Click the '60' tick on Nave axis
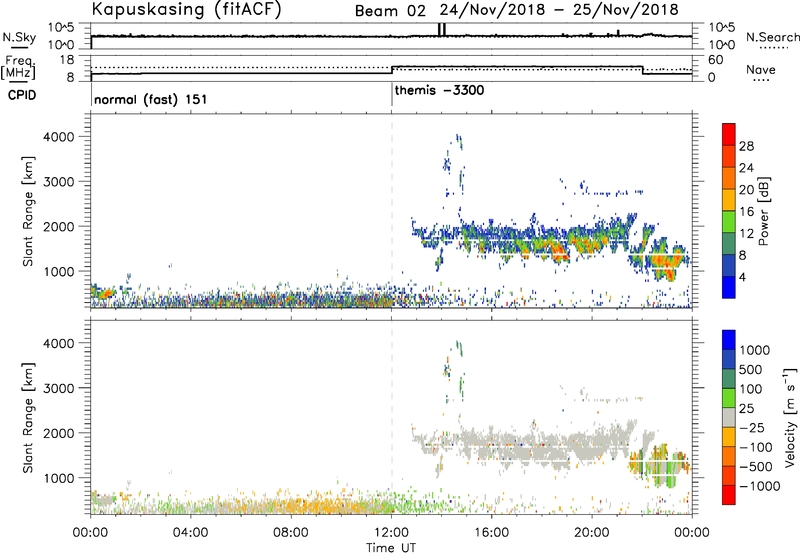This screenshot has width=800, height=554. pos(716,60)
